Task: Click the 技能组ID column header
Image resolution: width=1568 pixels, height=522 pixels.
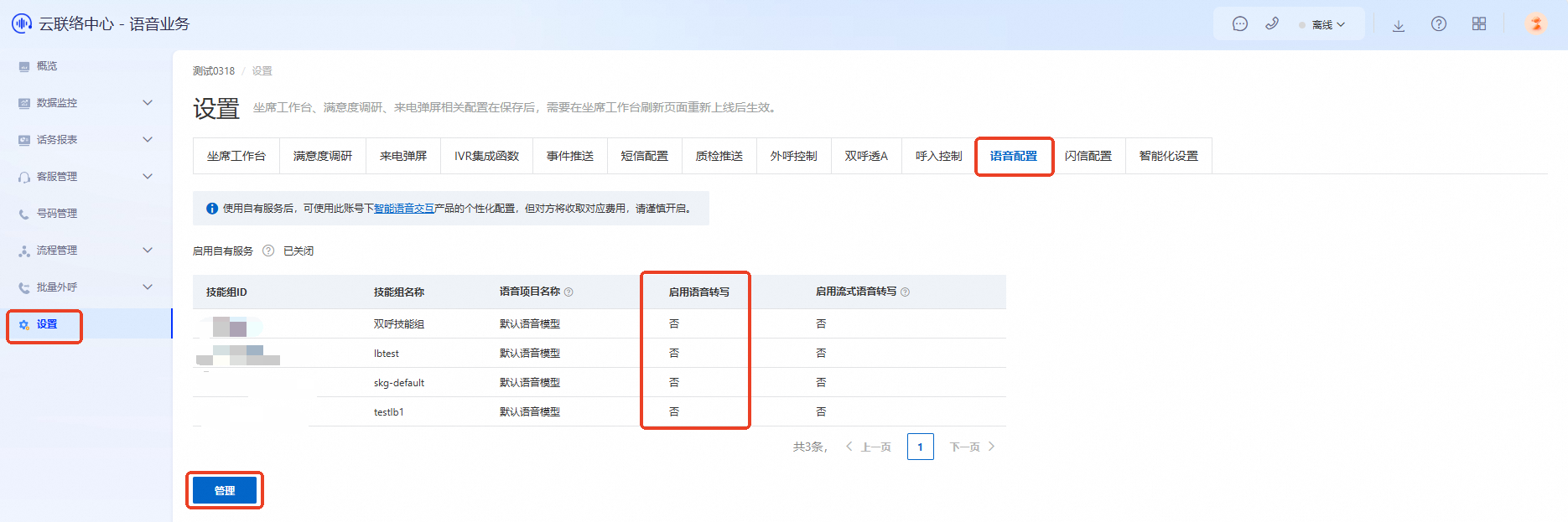Action: pyautogui.click(x=226, y=292)
